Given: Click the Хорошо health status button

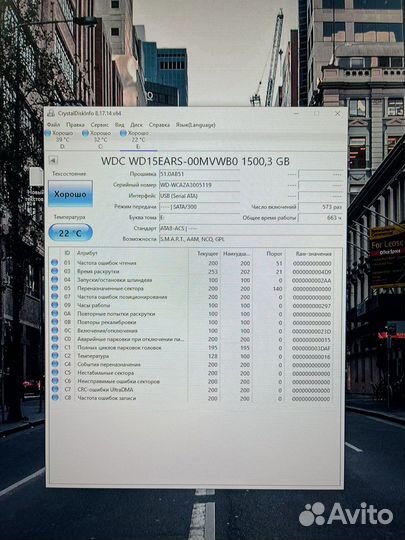Looking at the screenshot, I should [70, 194].
